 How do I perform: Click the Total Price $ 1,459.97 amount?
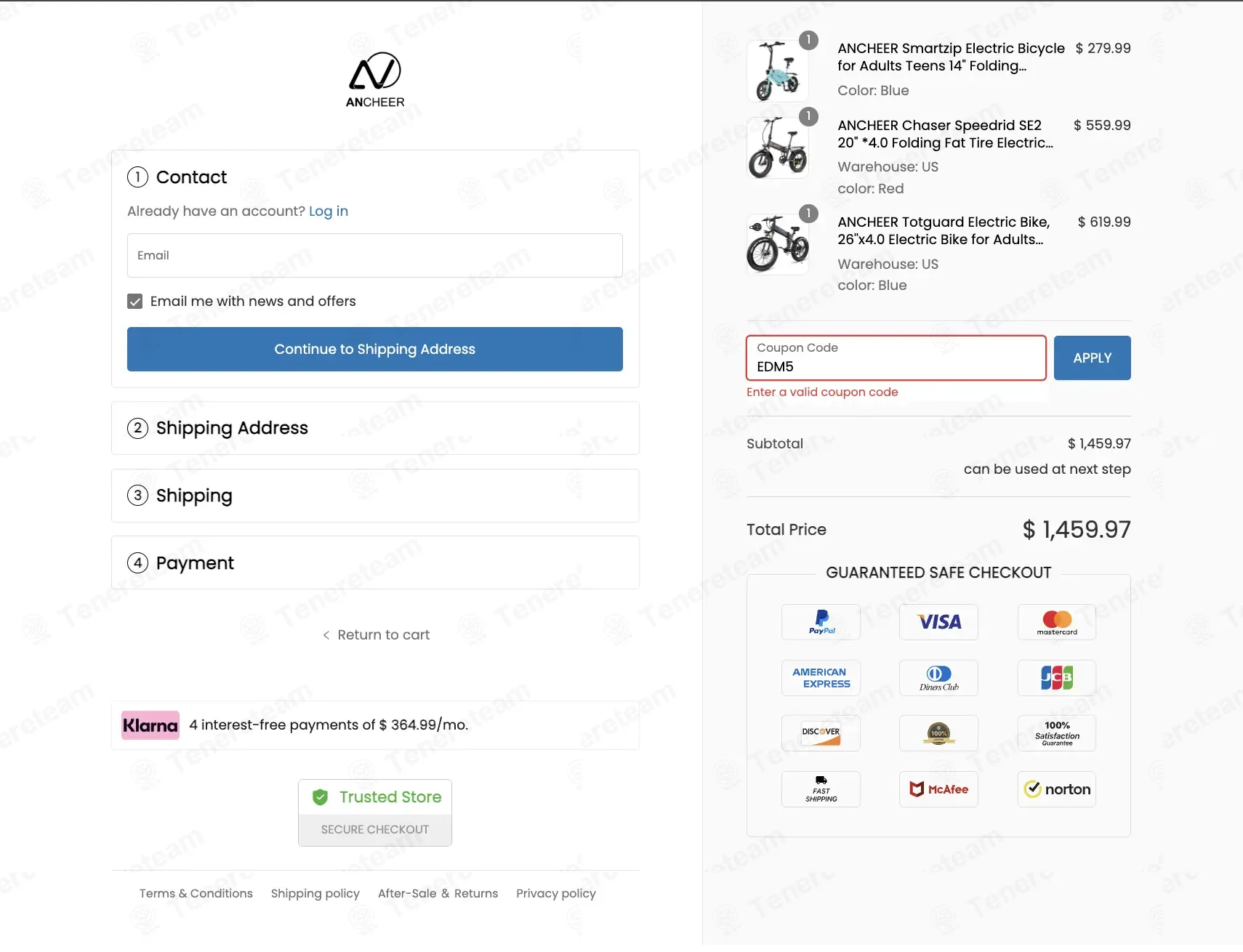[1077, 530]
